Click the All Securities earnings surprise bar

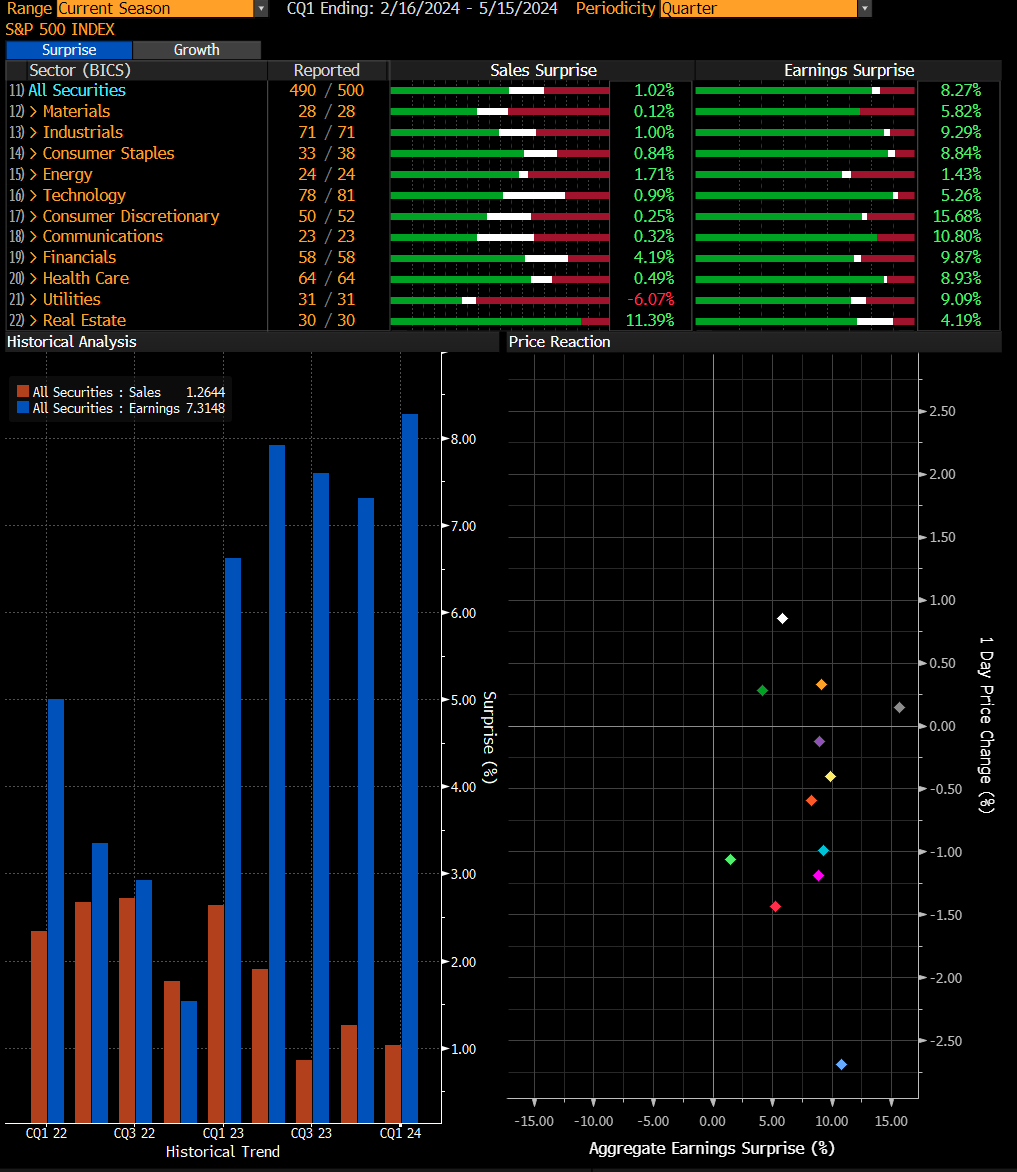(805, 90)
